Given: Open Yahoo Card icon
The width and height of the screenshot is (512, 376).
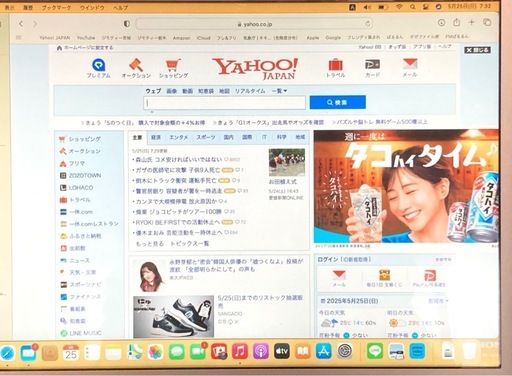Looking at the screenshot, I should point(372,64).
